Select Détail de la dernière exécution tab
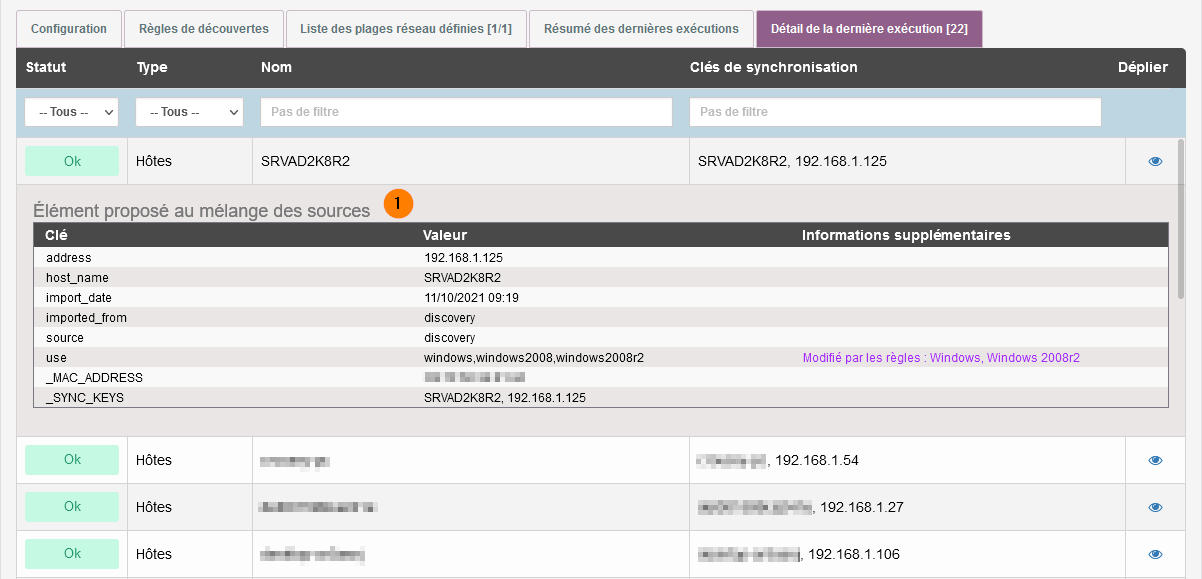 (868, 29)
